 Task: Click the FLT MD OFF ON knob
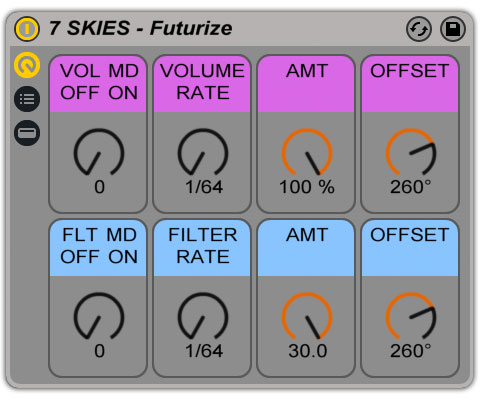[99, 317]
